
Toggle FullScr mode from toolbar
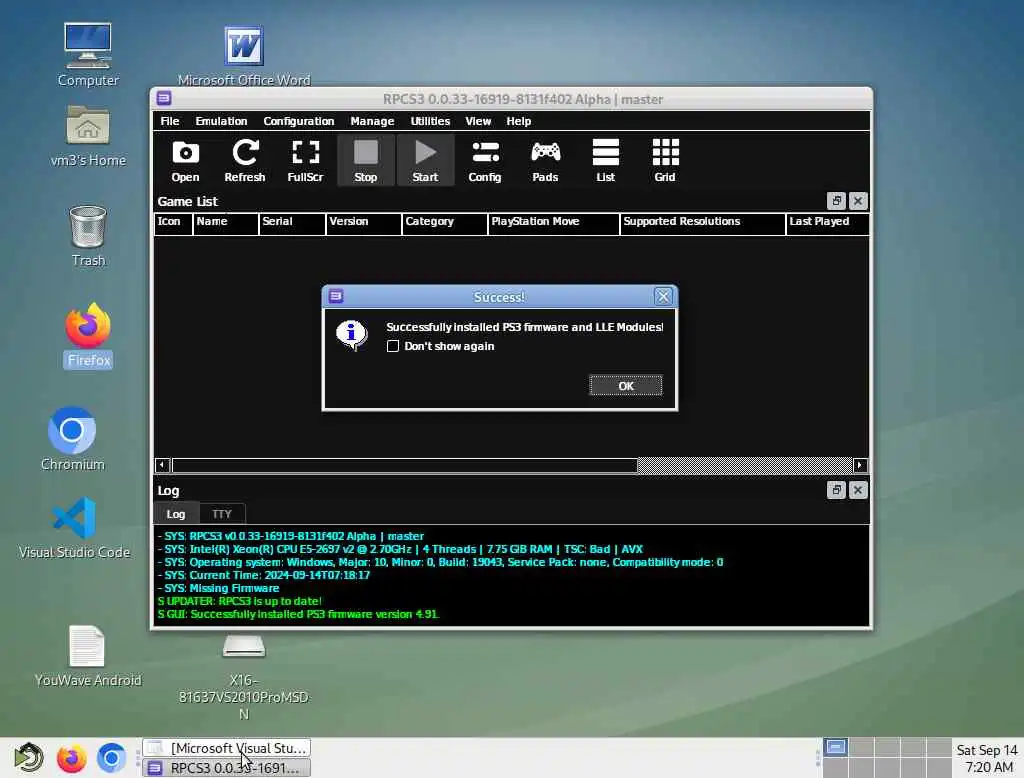tap(305, 161)
